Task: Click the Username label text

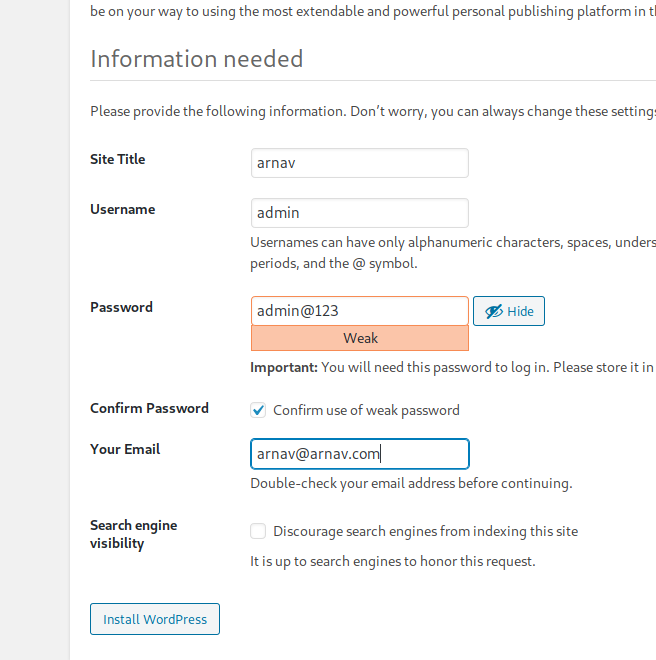Action: coord(122,209)
